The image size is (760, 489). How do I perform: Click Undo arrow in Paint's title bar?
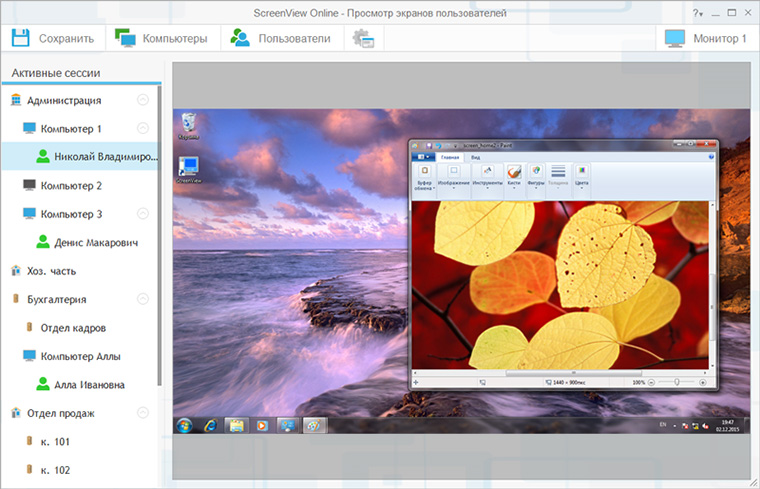click(438, 145)
